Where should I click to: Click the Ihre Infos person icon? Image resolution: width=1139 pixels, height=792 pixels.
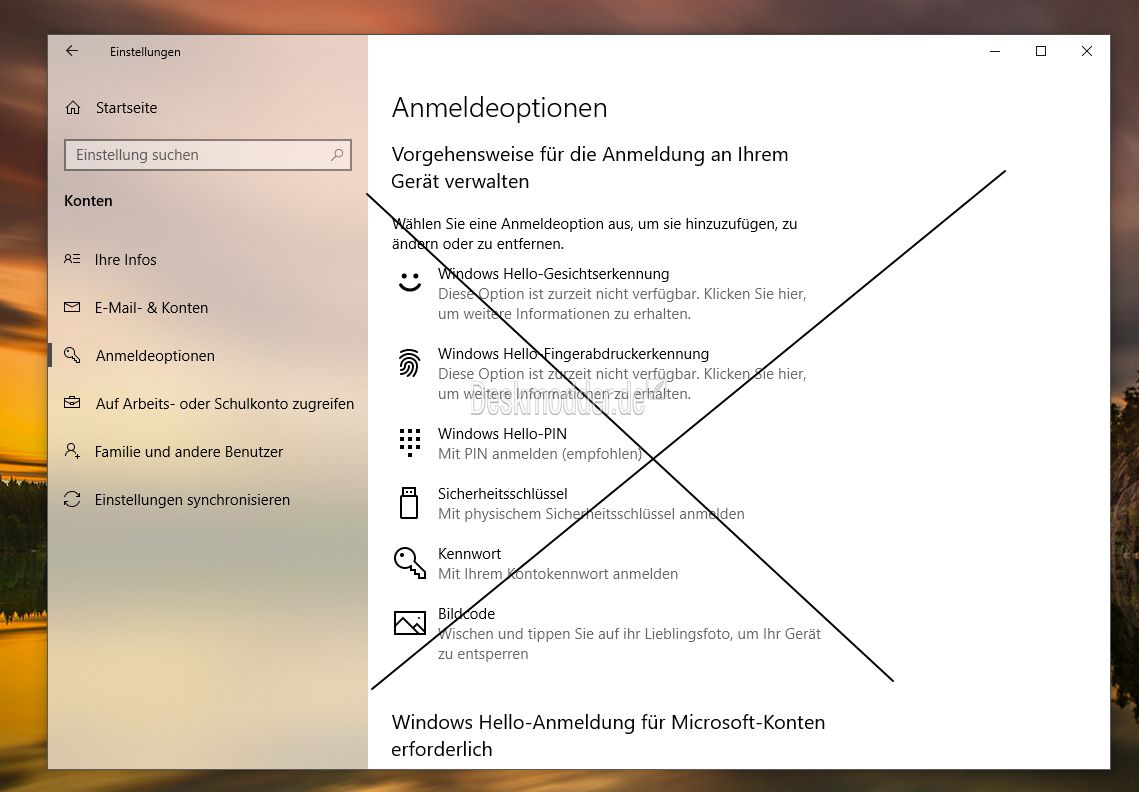click(72, 259)
